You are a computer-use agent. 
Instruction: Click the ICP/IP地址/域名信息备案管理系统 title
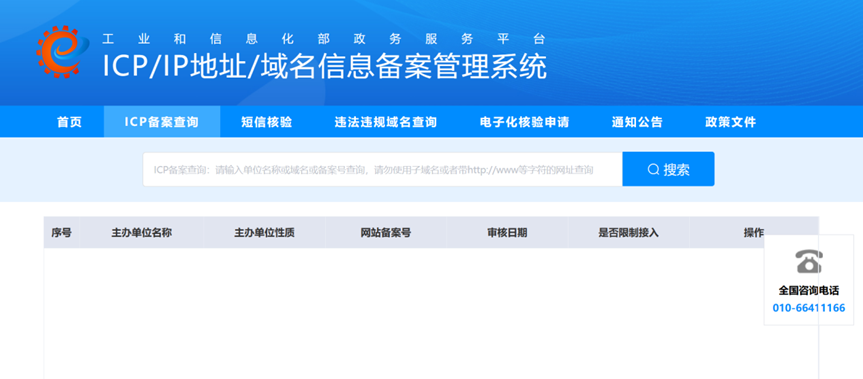click(x=325, y=67)
